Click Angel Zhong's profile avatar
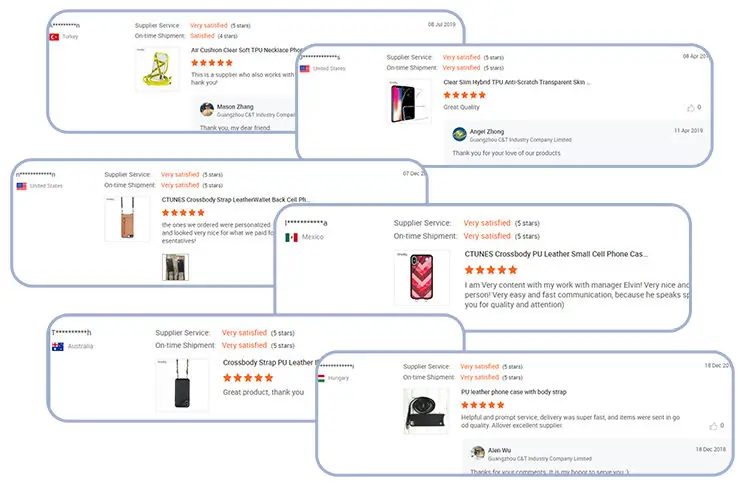 pos(459,134)
